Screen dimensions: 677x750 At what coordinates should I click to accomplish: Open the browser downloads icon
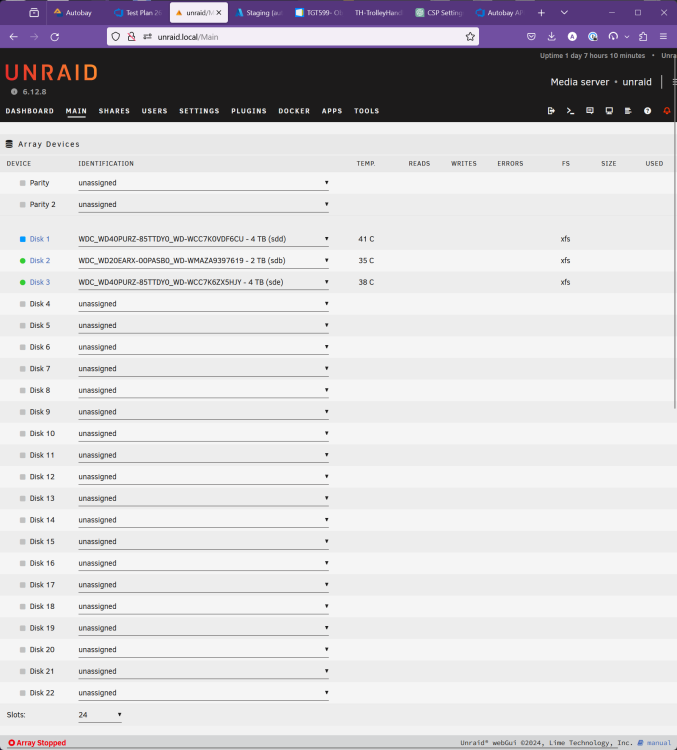coord(552,37)
